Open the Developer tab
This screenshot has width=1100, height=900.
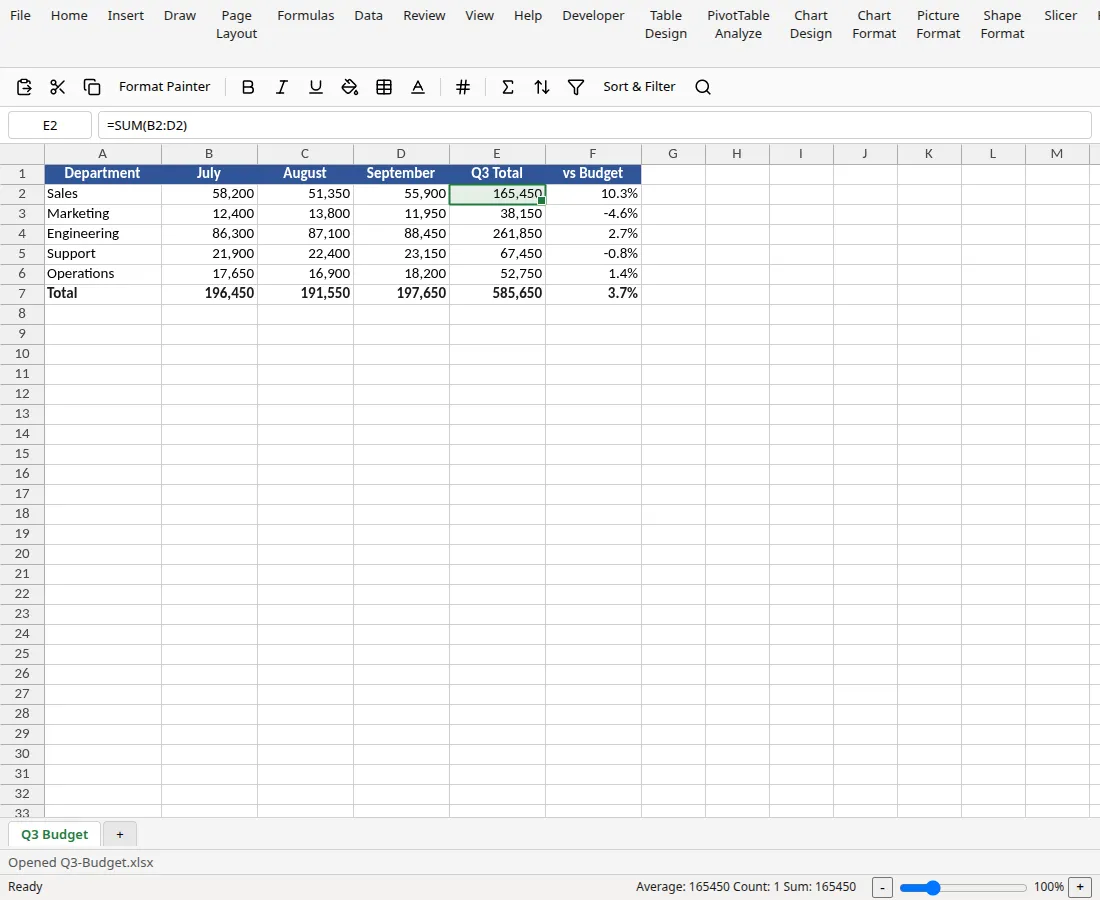593,15
